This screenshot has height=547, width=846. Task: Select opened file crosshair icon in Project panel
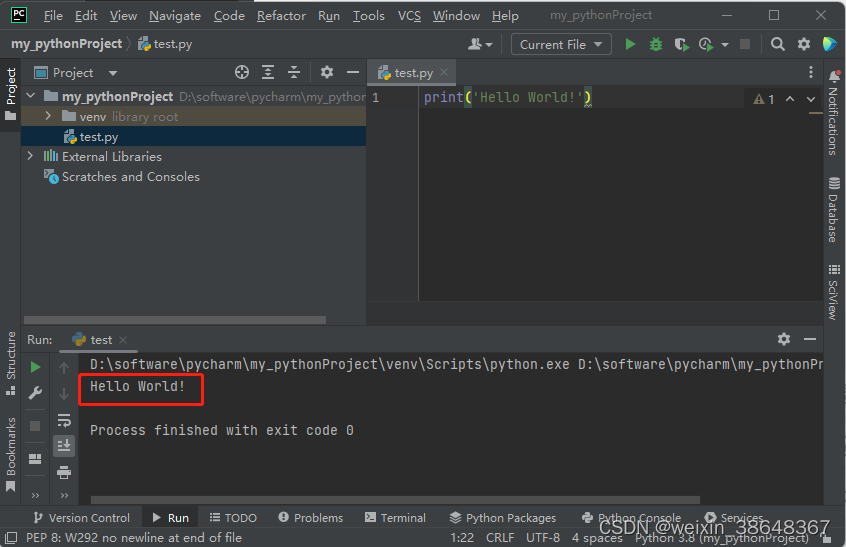242,72
